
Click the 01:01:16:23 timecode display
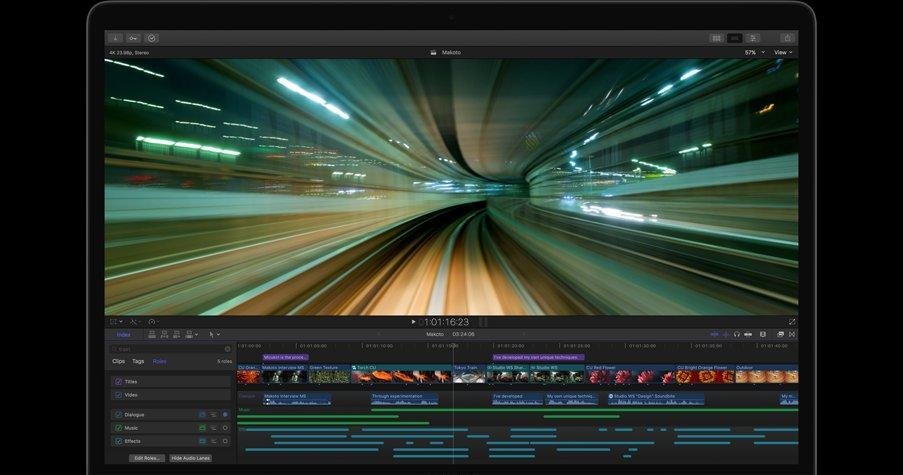446,322
